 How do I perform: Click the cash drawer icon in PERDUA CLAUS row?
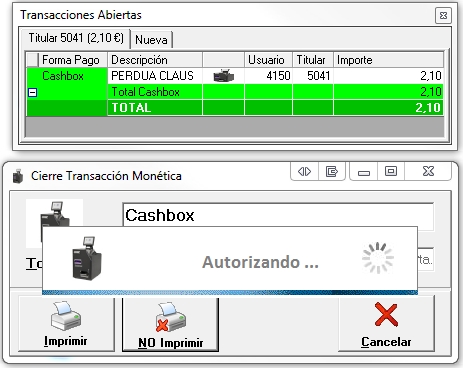coord(224,76)
